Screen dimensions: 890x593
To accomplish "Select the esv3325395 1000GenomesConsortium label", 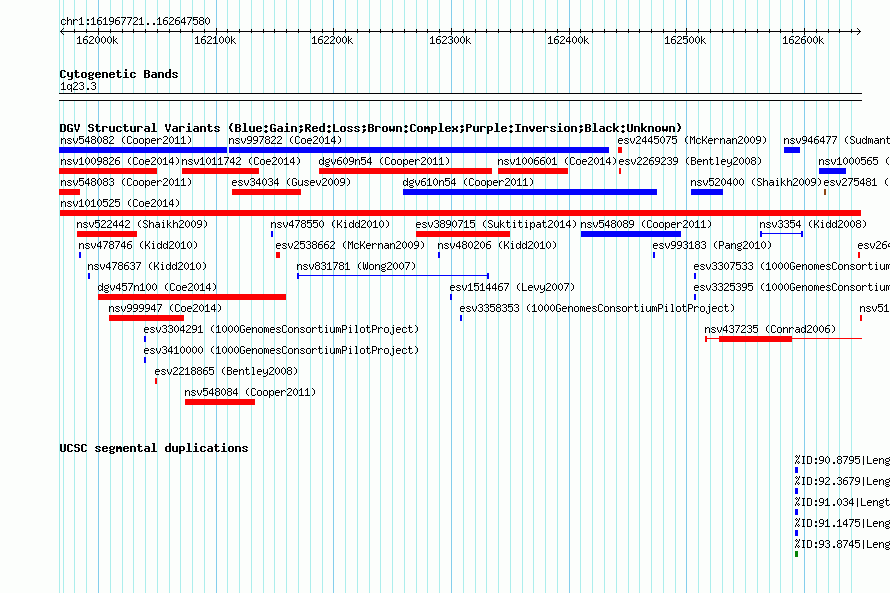I will click(791, 287).
